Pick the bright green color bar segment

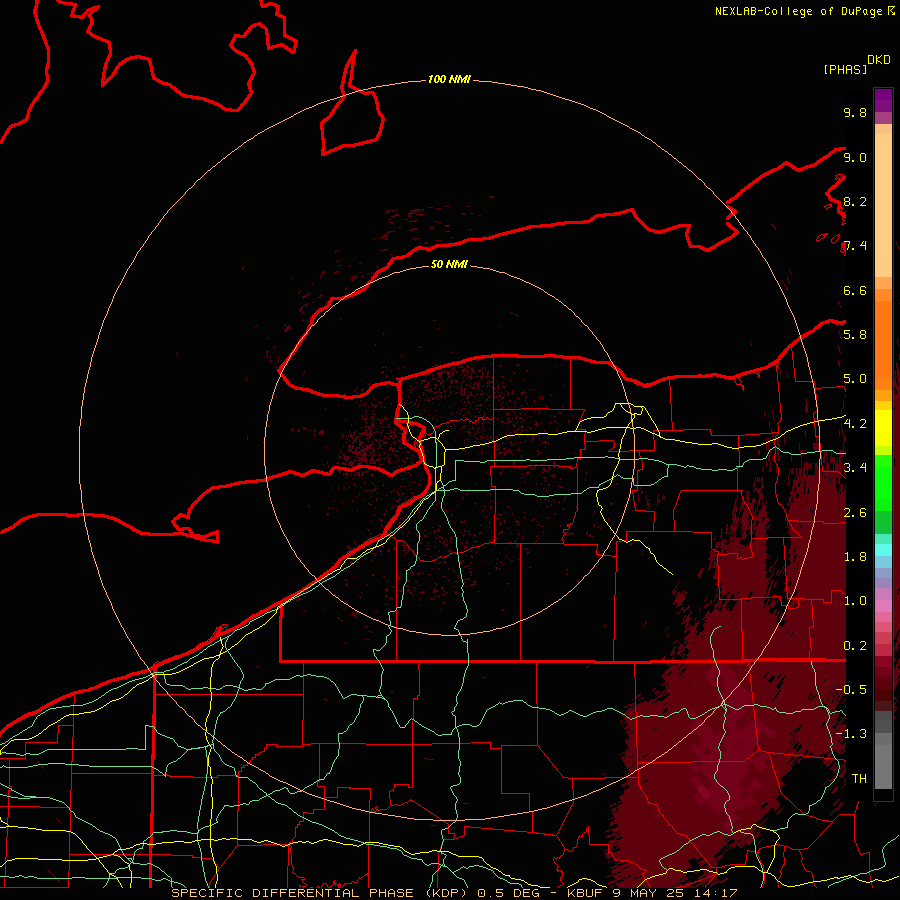(883, 482)
